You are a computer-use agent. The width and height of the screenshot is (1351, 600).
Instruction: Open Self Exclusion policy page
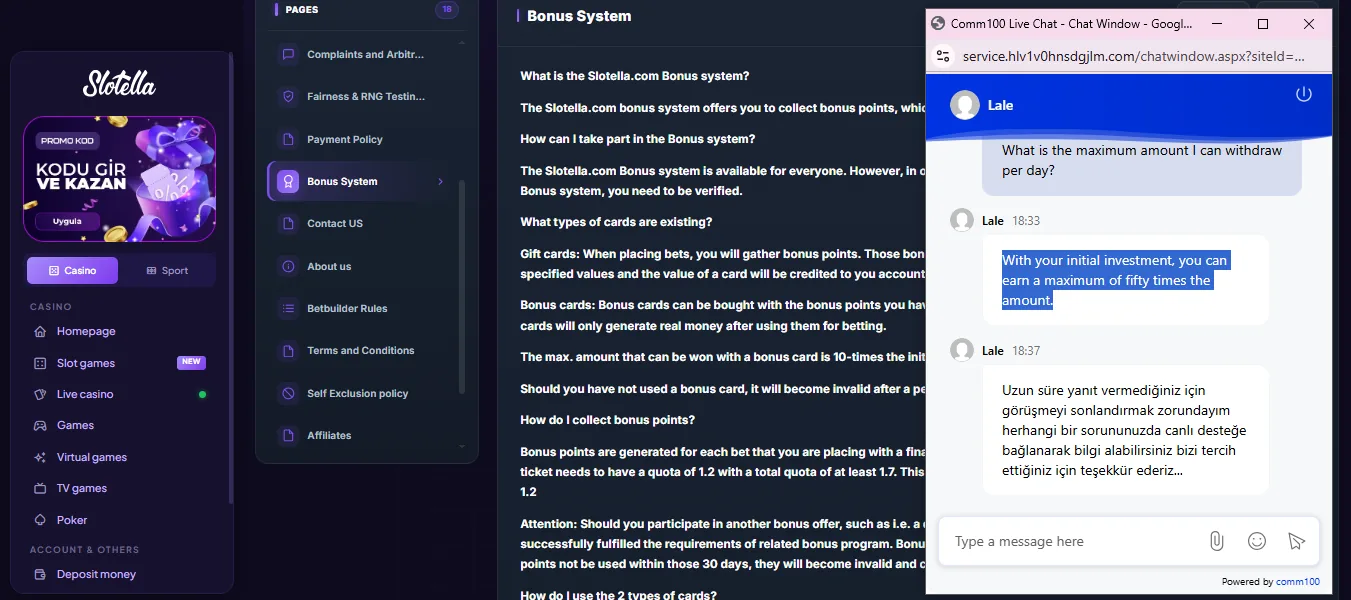(x=360, y=393)
